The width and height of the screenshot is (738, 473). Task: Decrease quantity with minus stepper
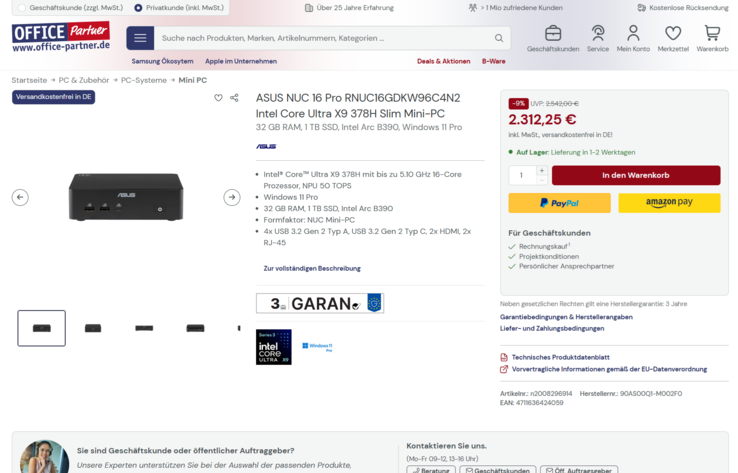point(542,180)
